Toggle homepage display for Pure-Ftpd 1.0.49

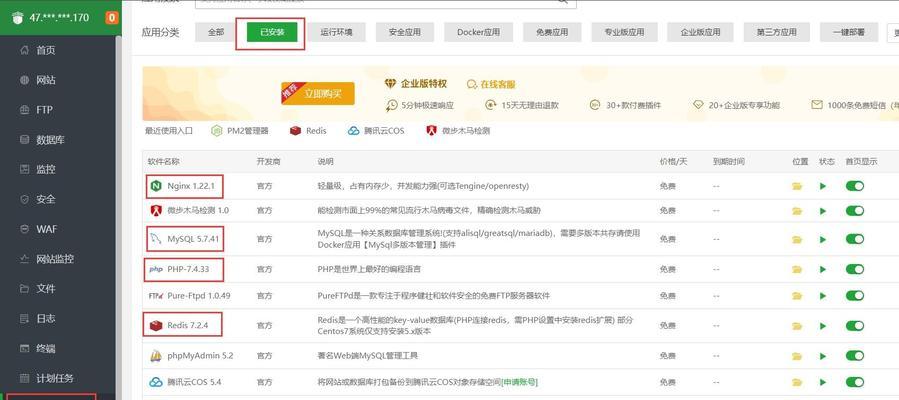tap(854, 296)
